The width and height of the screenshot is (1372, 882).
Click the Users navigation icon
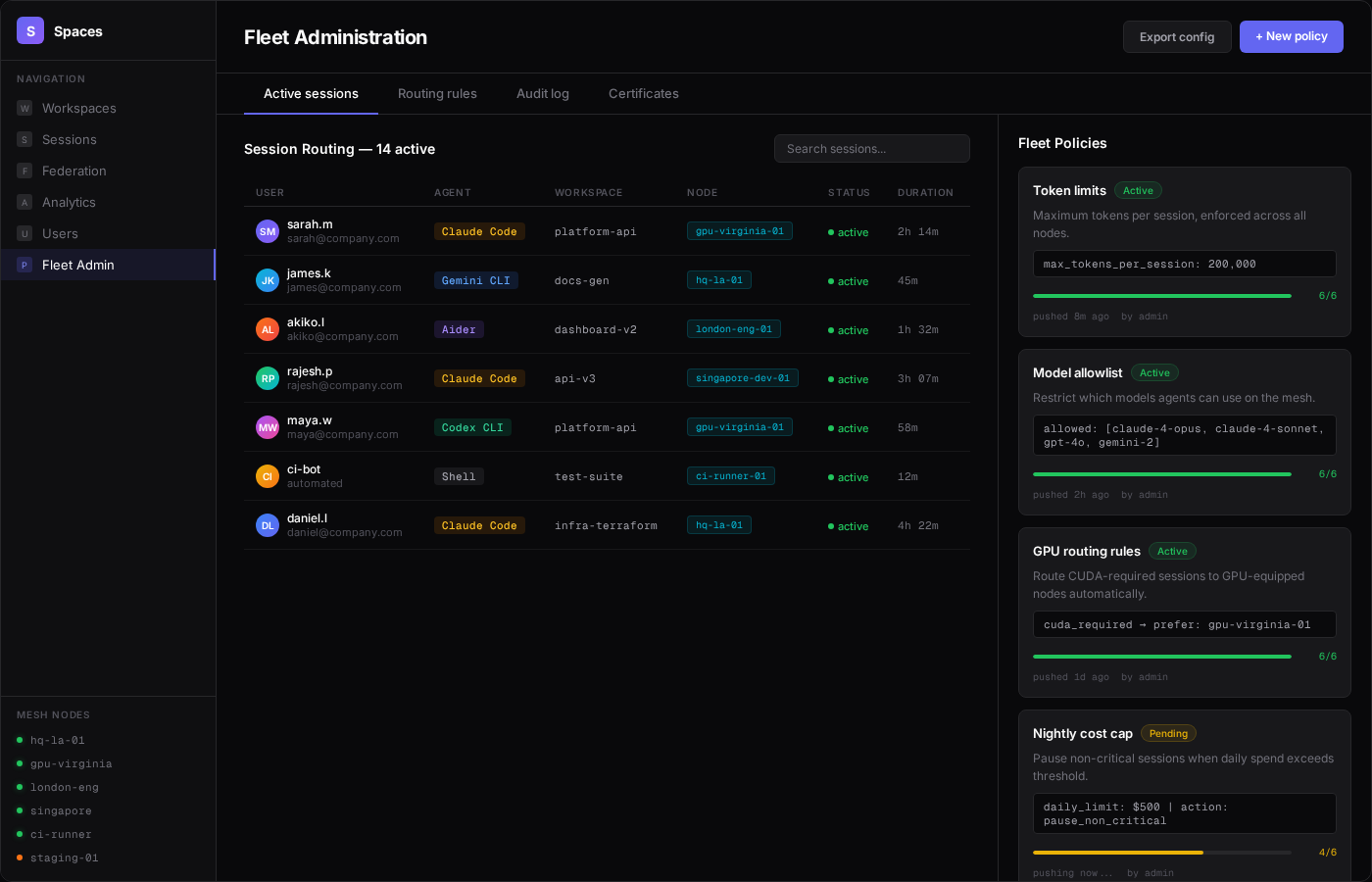24,233
